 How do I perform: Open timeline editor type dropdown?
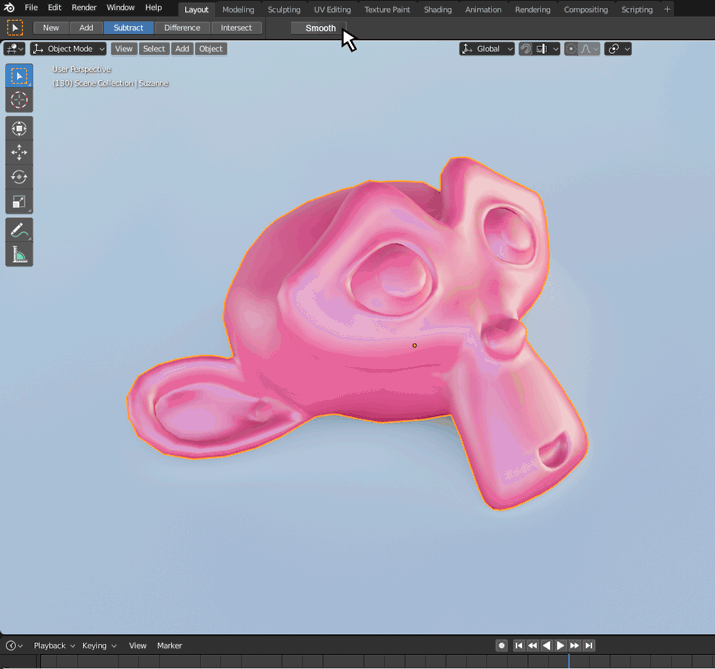tap(14, 645)
